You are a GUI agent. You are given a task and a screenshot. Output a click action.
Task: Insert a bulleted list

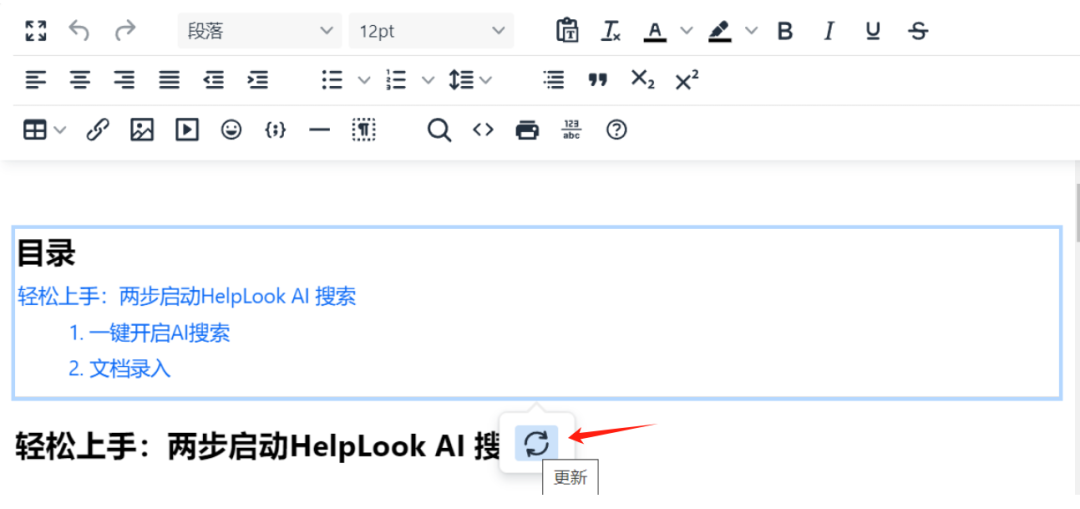[333, 80]
